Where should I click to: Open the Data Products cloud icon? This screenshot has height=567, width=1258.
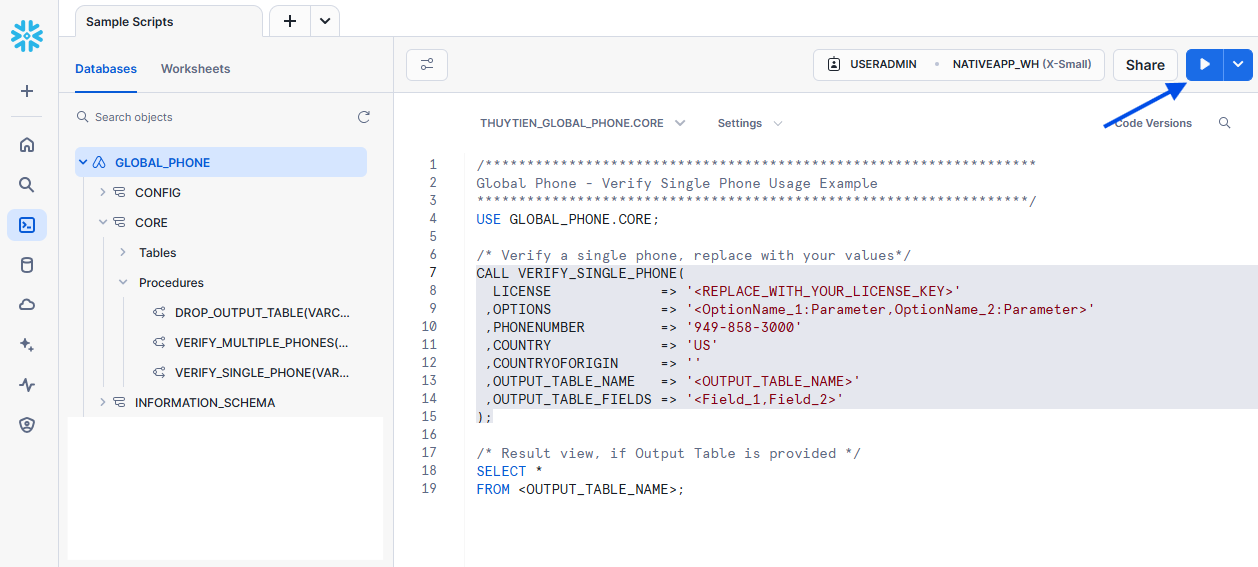point(27,305)
